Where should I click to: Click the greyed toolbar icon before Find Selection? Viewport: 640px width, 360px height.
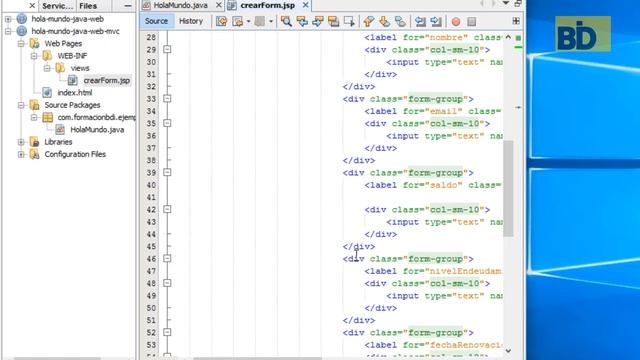tap(260, 21)
